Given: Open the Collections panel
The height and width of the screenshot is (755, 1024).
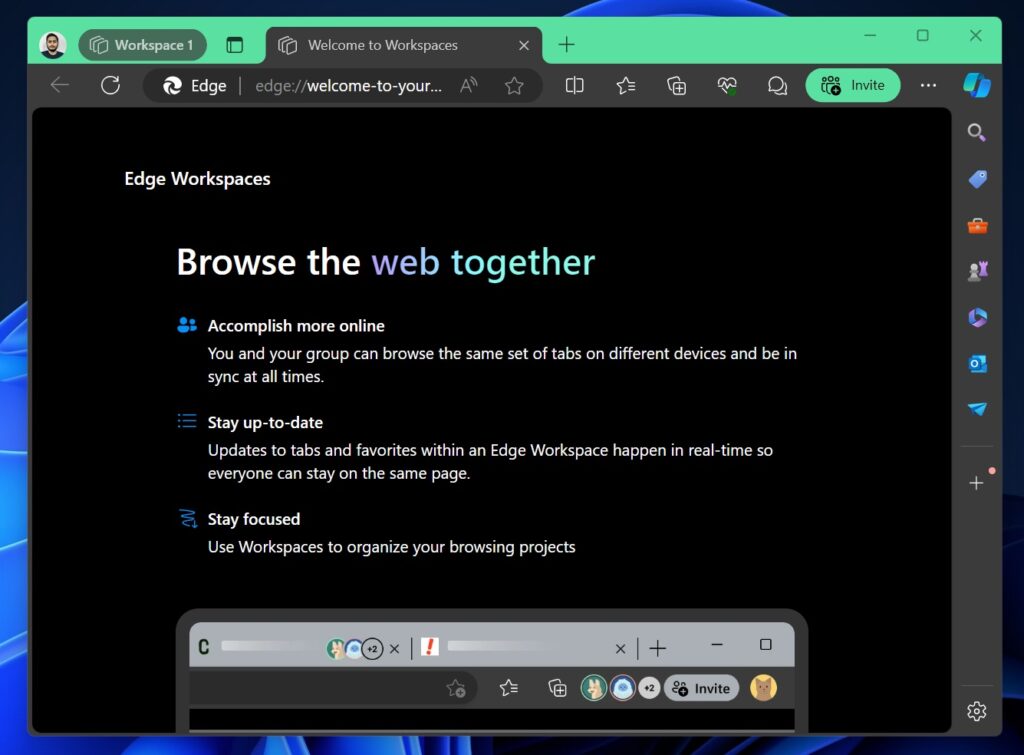Looking at the screenshot, I should coord(676,85).
